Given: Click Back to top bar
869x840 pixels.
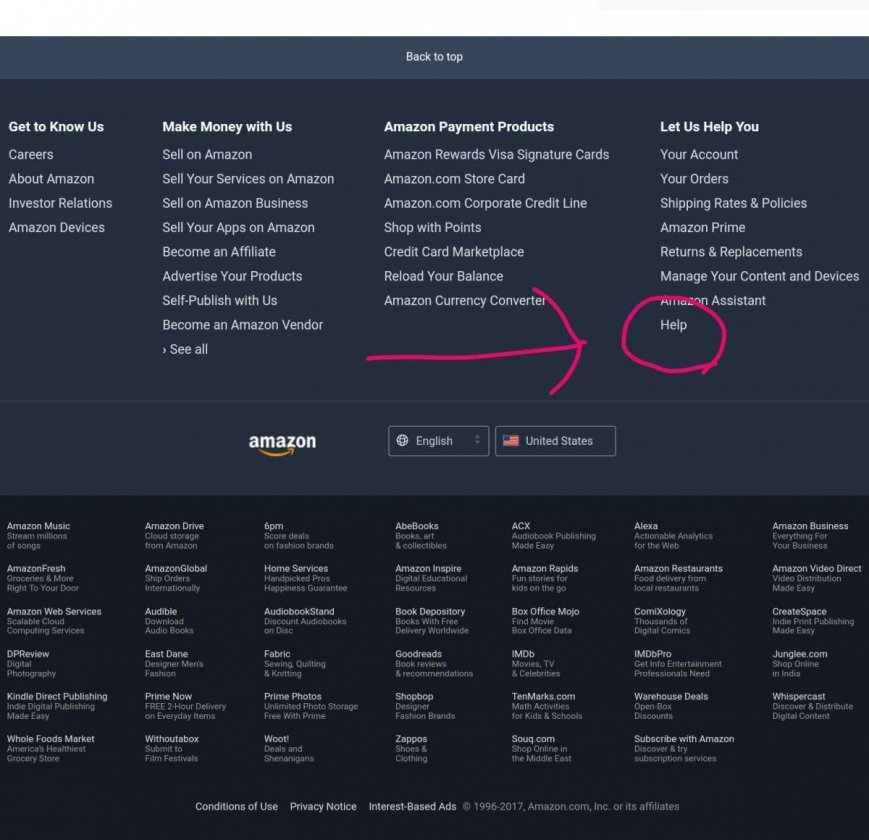Looking at the screenshot, I should coord(434,57).
